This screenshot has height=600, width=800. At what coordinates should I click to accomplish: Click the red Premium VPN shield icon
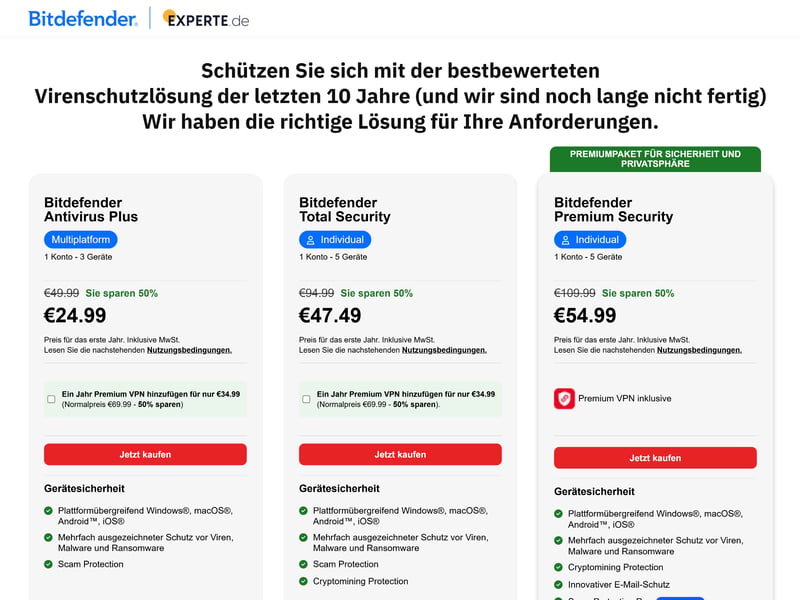coord(564,398)
